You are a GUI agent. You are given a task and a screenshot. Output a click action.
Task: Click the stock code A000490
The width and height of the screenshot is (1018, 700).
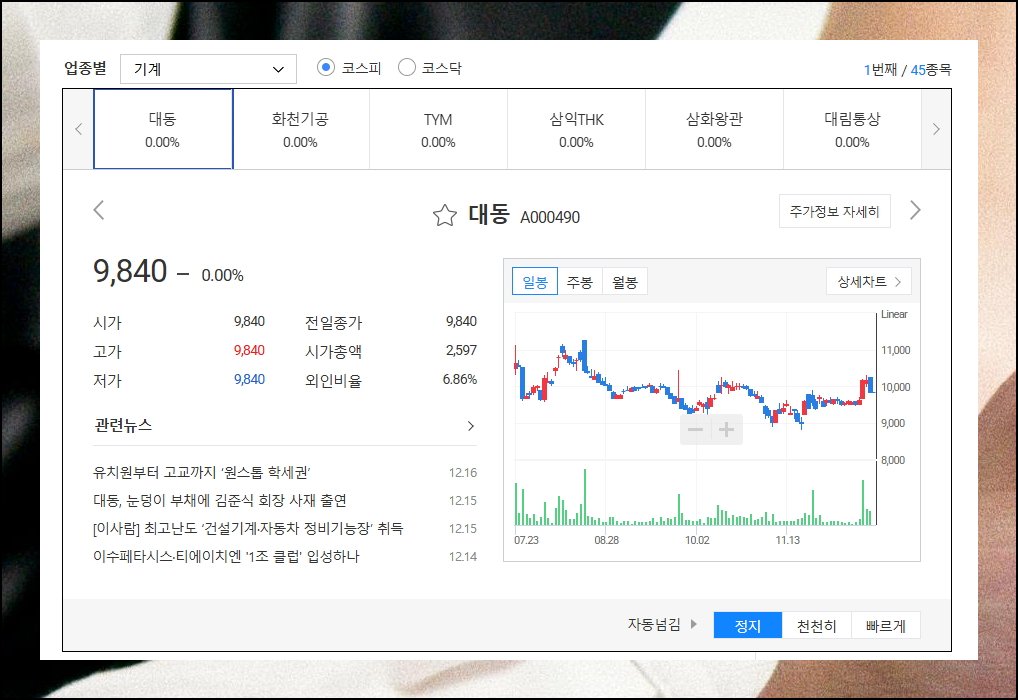[550, 217]
